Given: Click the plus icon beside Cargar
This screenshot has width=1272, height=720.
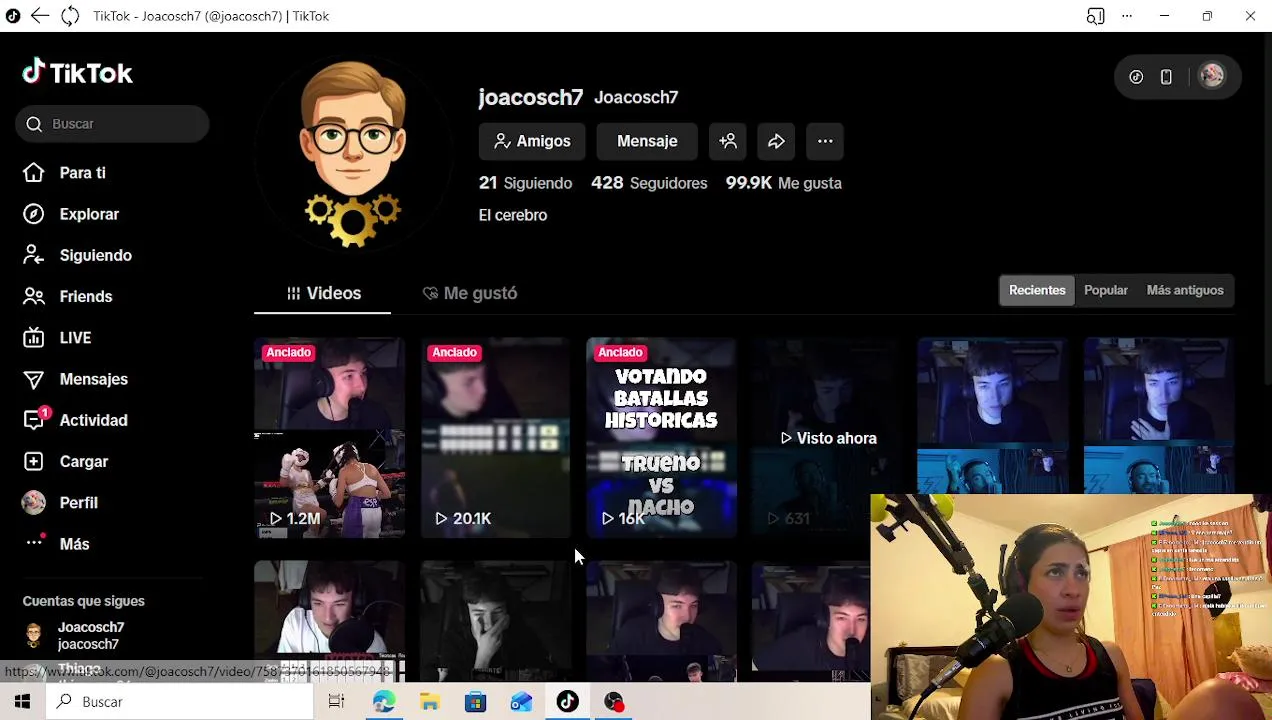Looking at the screenshot, I should pyautogui.click(x=34, y=461).
